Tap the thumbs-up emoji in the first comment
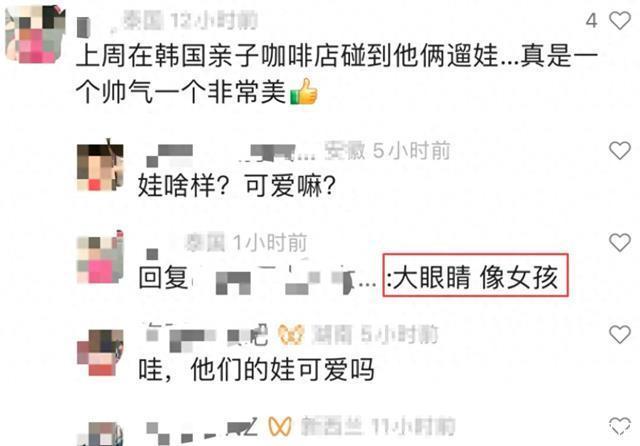This screenshot has width=640, height=446. 304,92
